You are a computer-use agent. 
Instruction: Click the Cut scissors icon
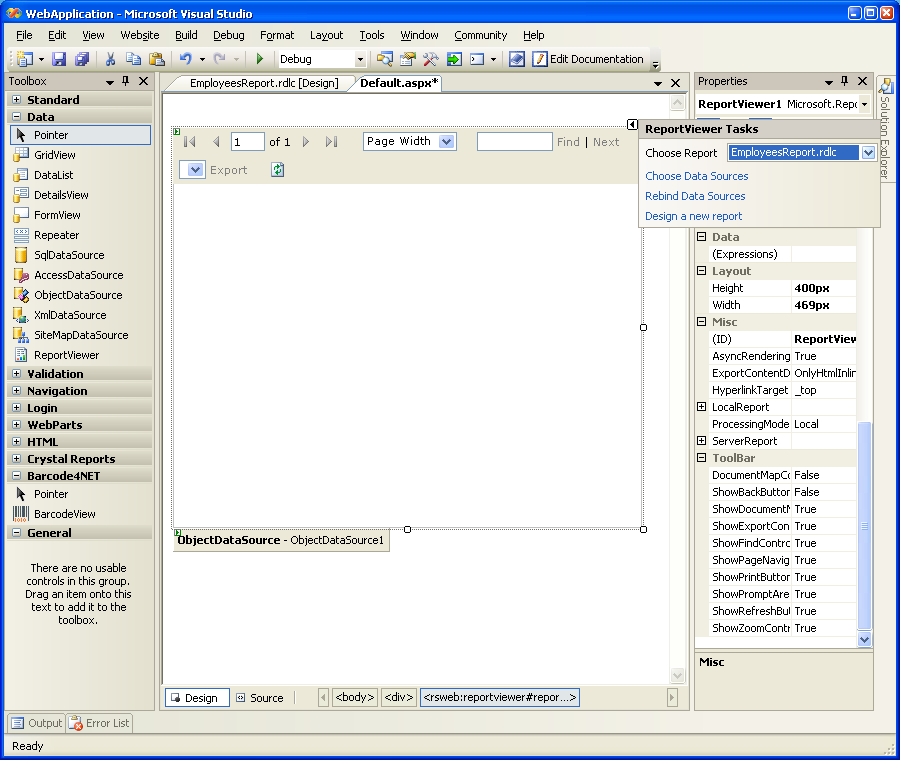[x=111, y=60]
